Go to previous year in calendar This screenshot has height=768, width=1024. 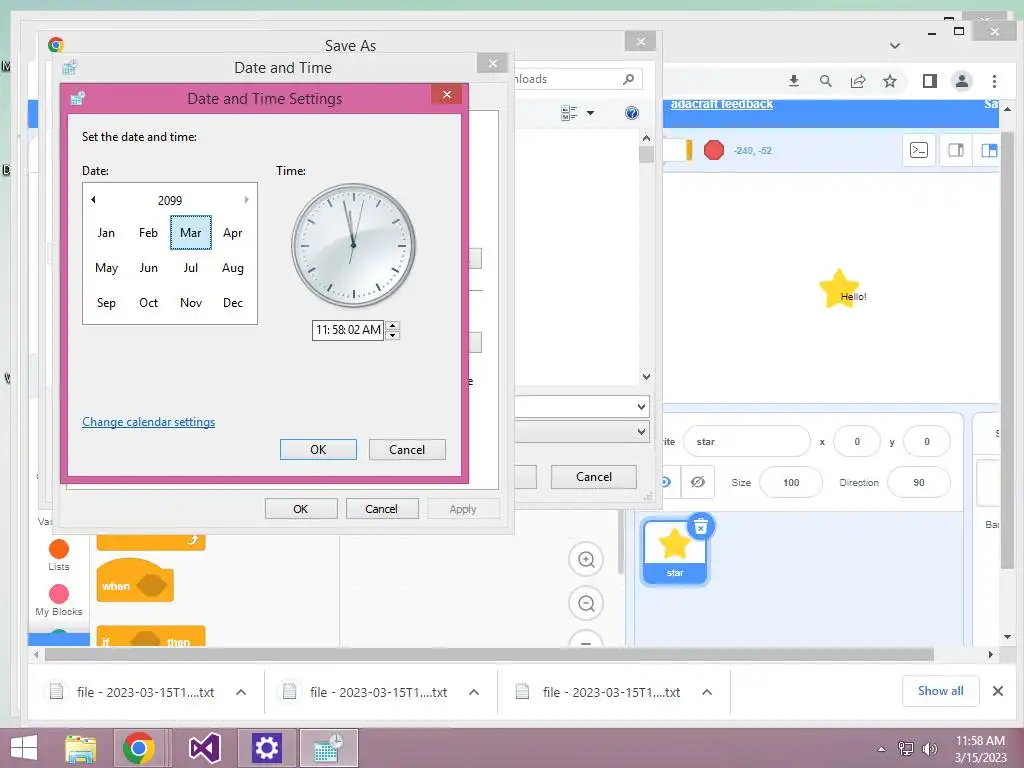point(93,200)
